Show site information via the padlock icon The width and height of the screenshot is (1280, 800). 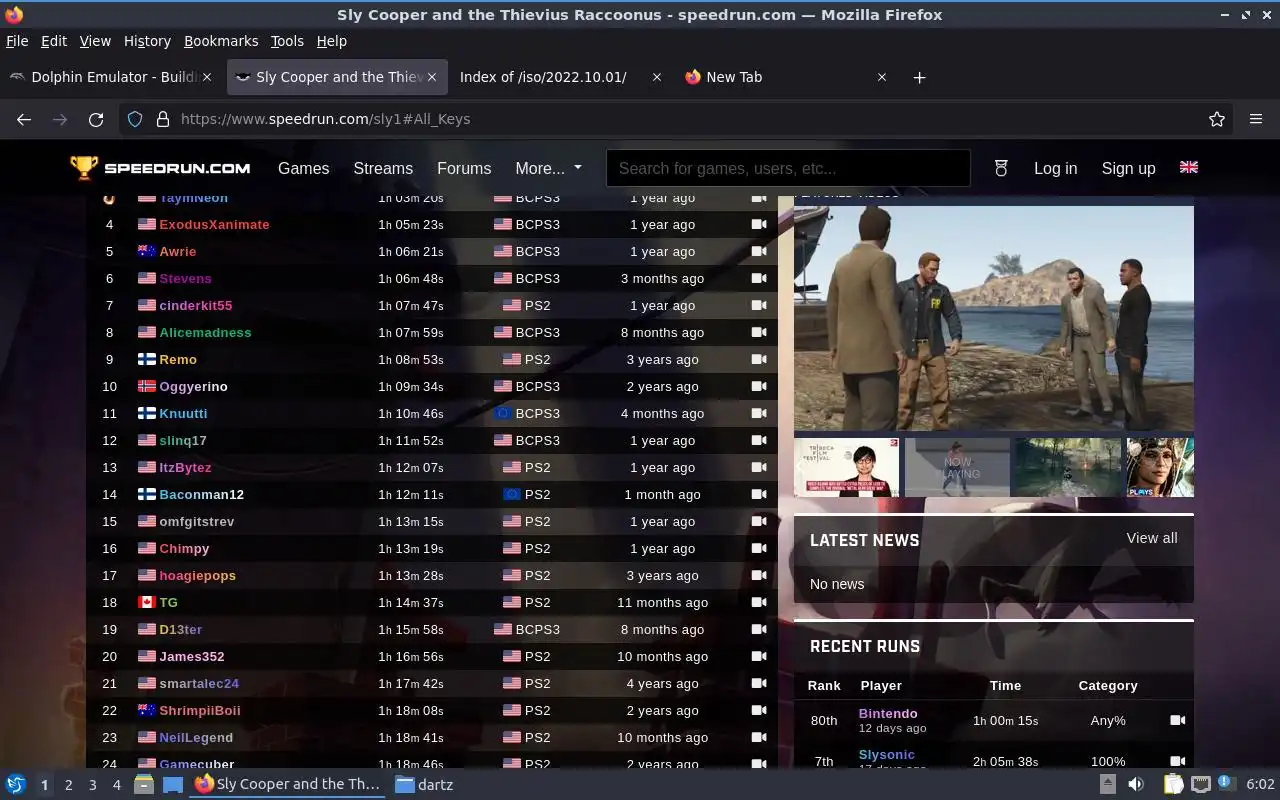162,119
